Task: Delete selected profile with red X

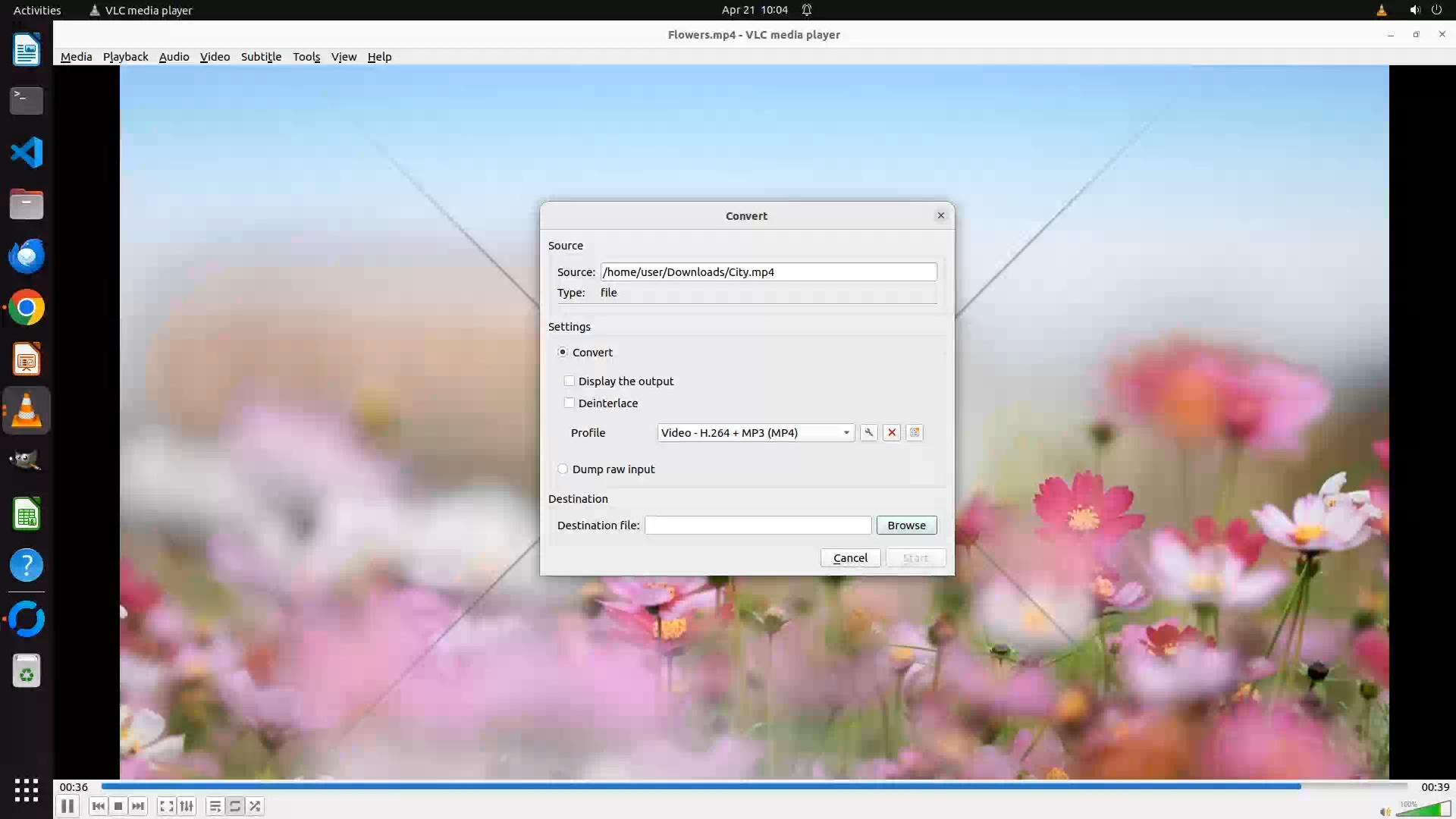Action: 892,432
